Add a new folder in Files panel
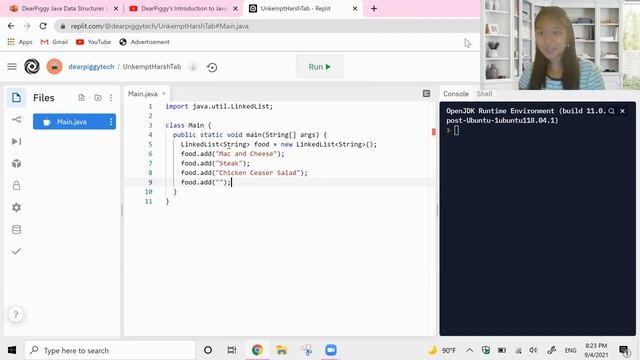This screenshot has height=360, width=640. coord(98,98)
